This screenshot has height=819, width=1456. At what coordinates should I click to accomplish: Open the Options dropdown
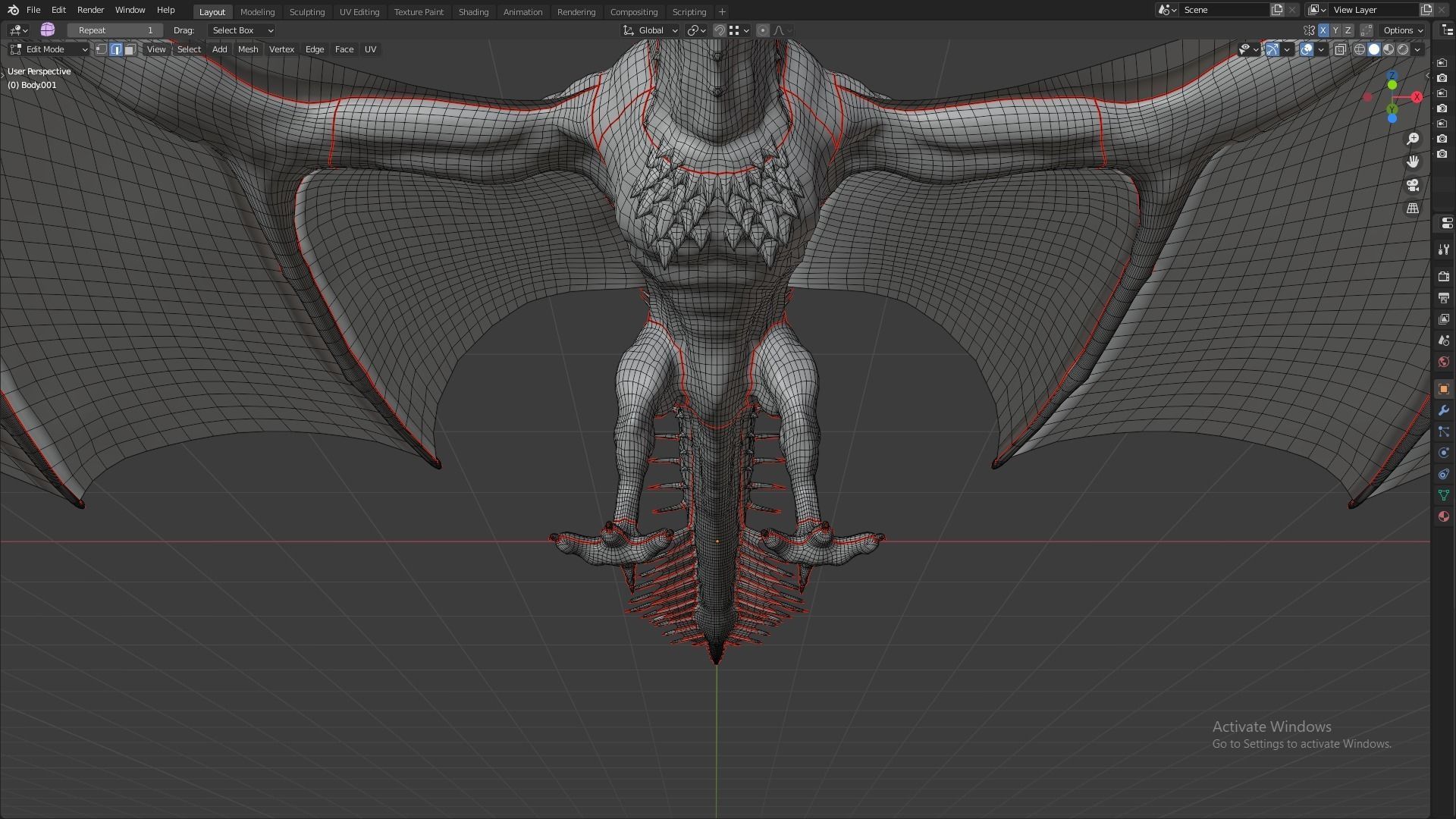point(1403,30)
